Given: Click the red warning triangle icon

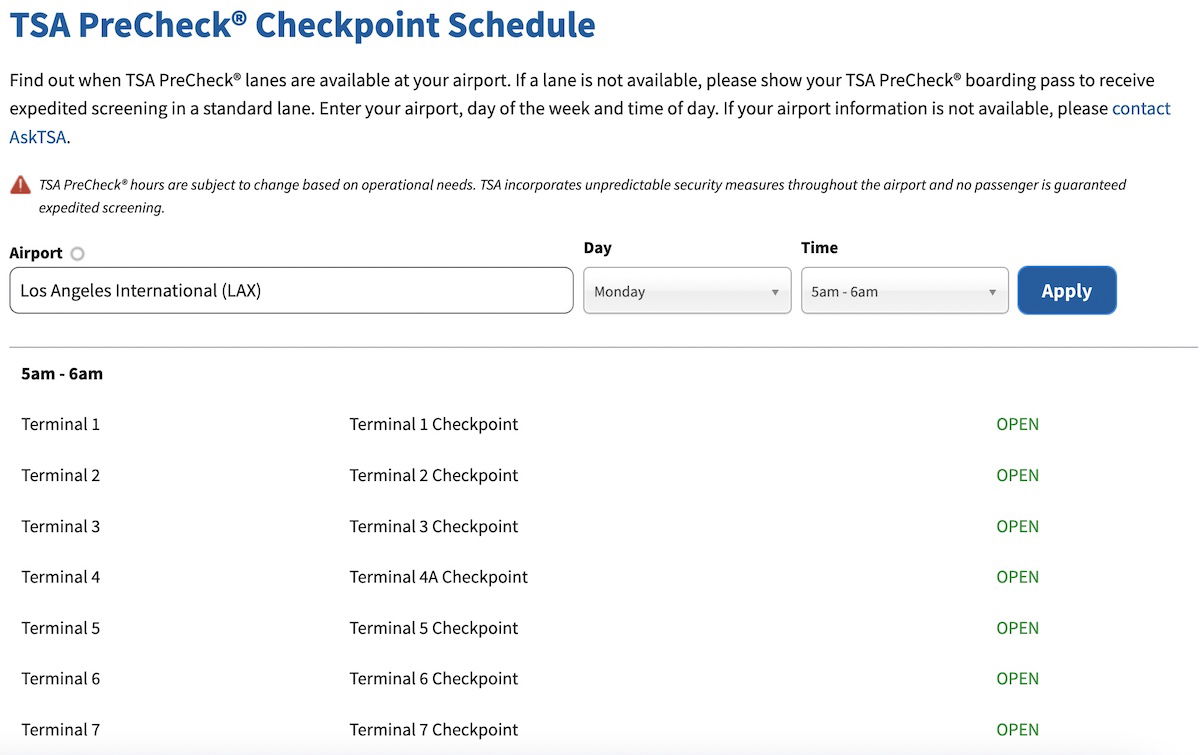Looking at the screenshot, I should [x=20, y=185].
